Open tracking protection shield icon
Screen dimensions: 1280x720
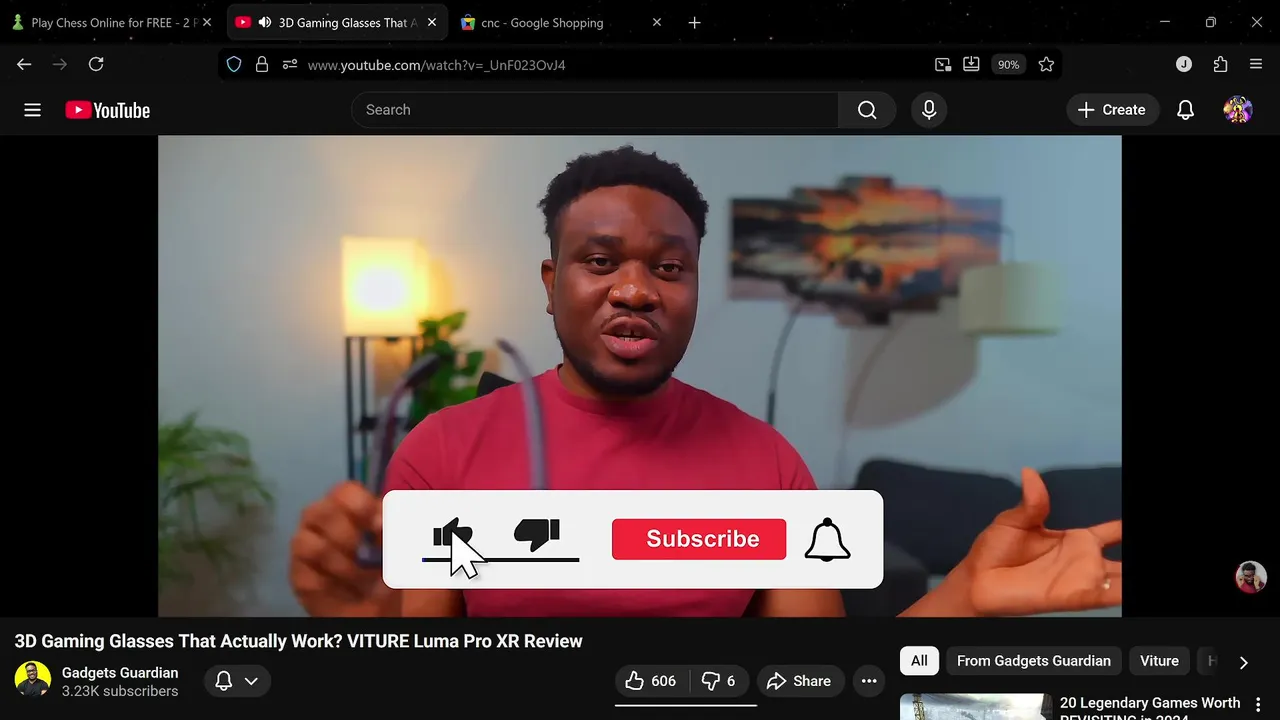click(x=234, y=64)
